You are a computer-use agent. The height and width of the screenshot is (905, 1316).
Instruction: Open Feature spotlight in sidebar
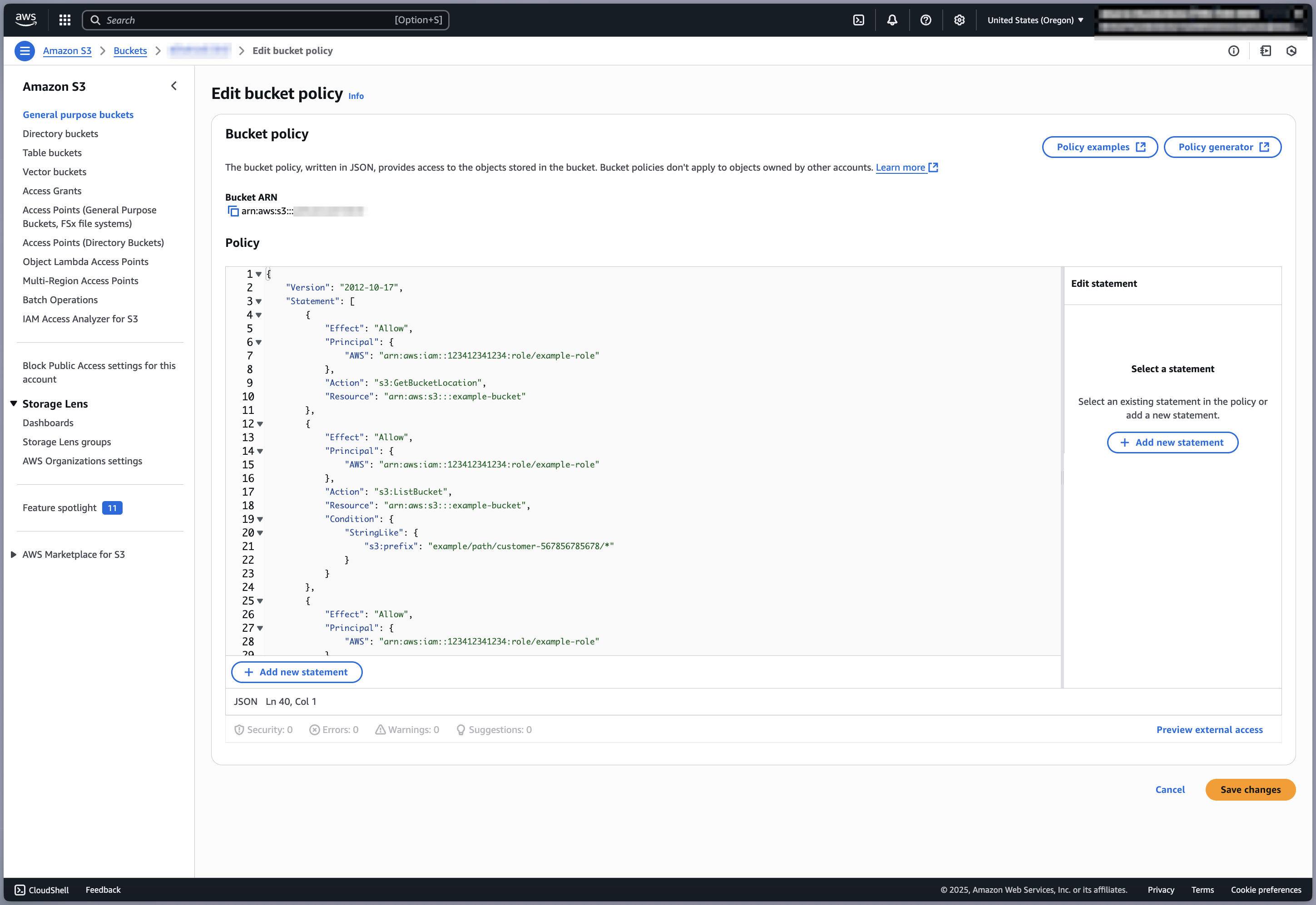pyautogui.click(x=59, y=508)
